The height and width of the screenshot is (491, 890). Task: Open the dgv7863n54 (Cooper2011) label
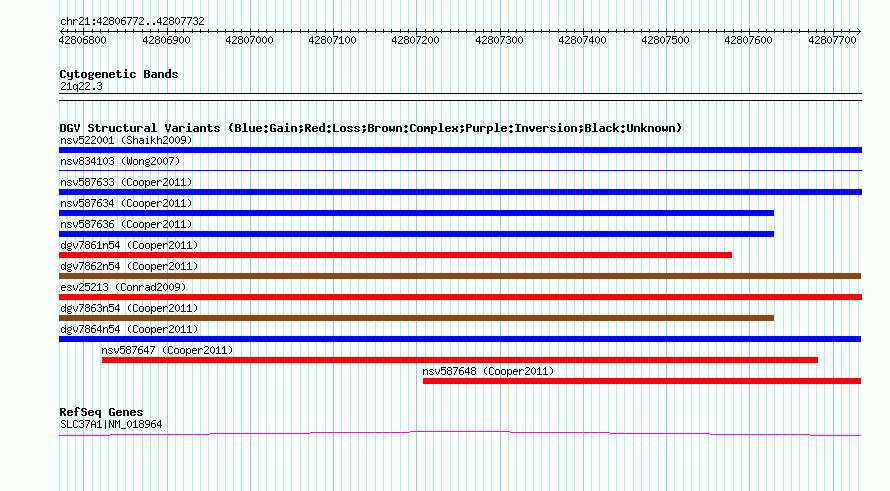(129, 308)
